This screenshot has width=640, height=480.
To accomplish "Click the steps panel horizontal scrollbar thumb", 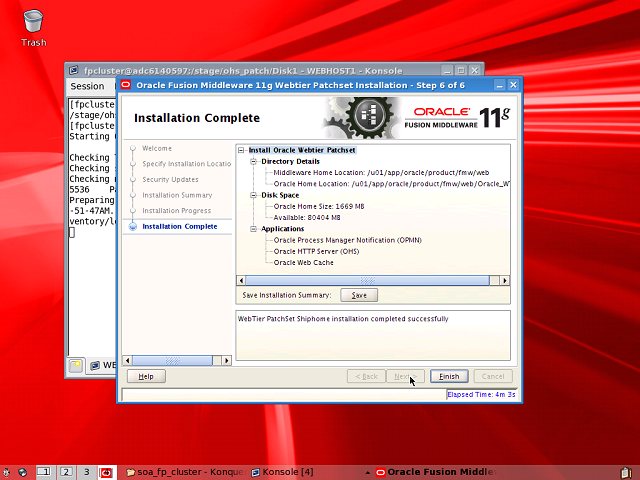I will (172, 360).
